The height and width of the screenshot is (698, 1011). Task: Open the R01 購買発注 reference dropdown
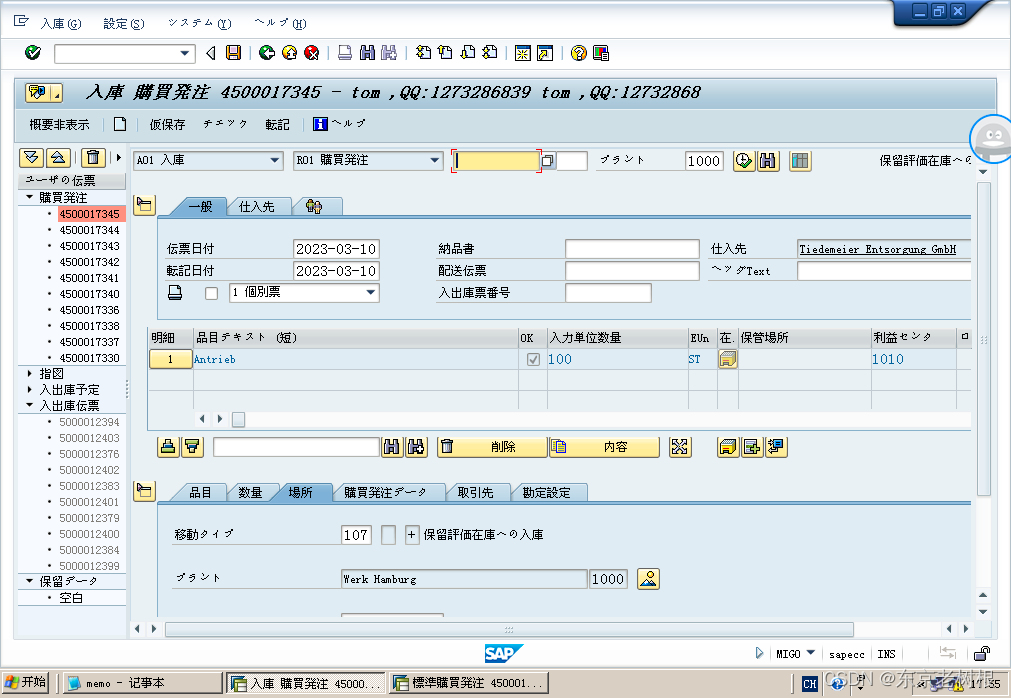[437, 159]
